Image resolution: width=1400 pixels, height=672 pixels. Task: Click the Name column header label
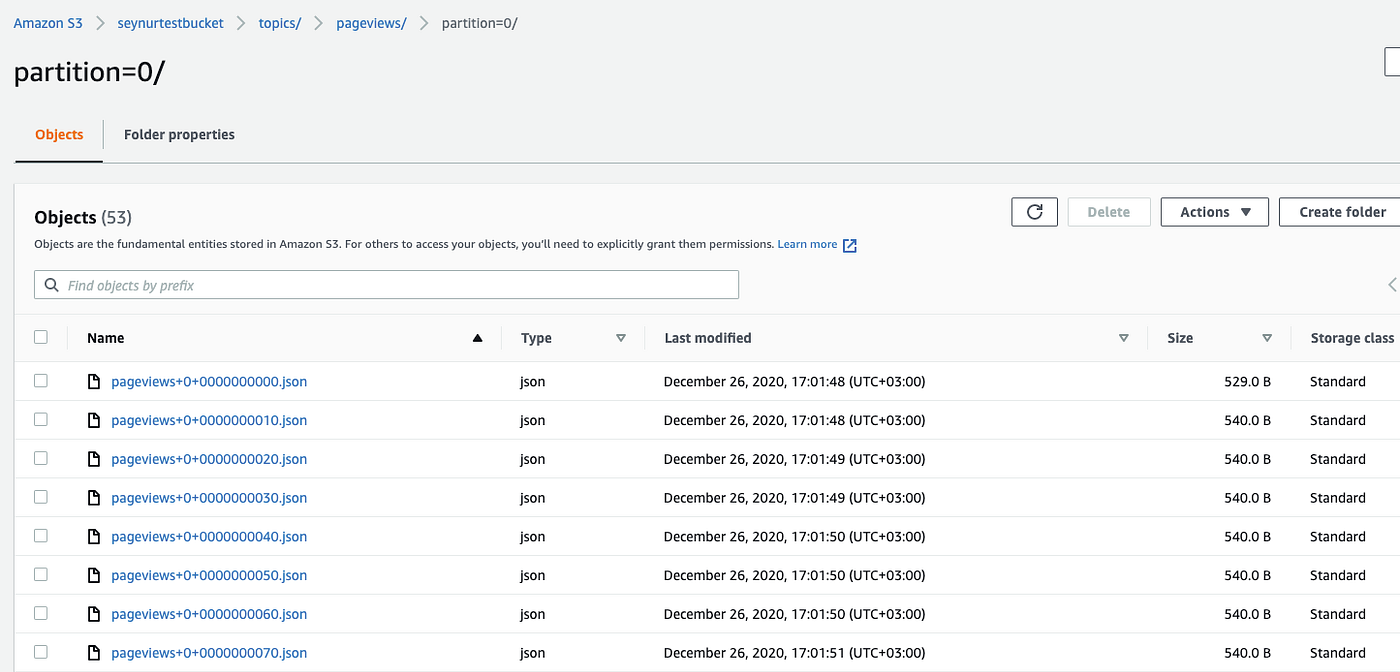click(x=105, y=338)
